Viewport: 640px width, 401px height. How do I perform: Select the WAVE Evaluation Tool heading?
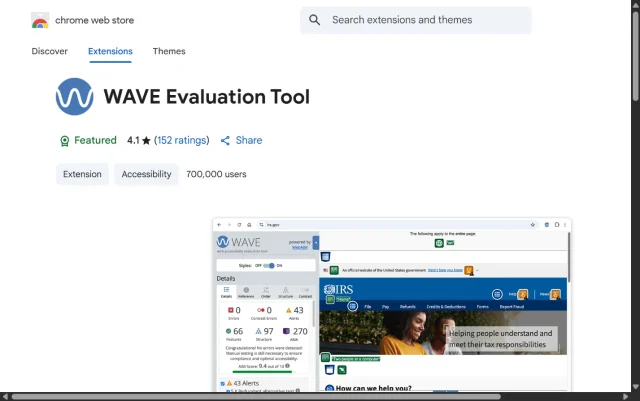[x=207, y=97]
